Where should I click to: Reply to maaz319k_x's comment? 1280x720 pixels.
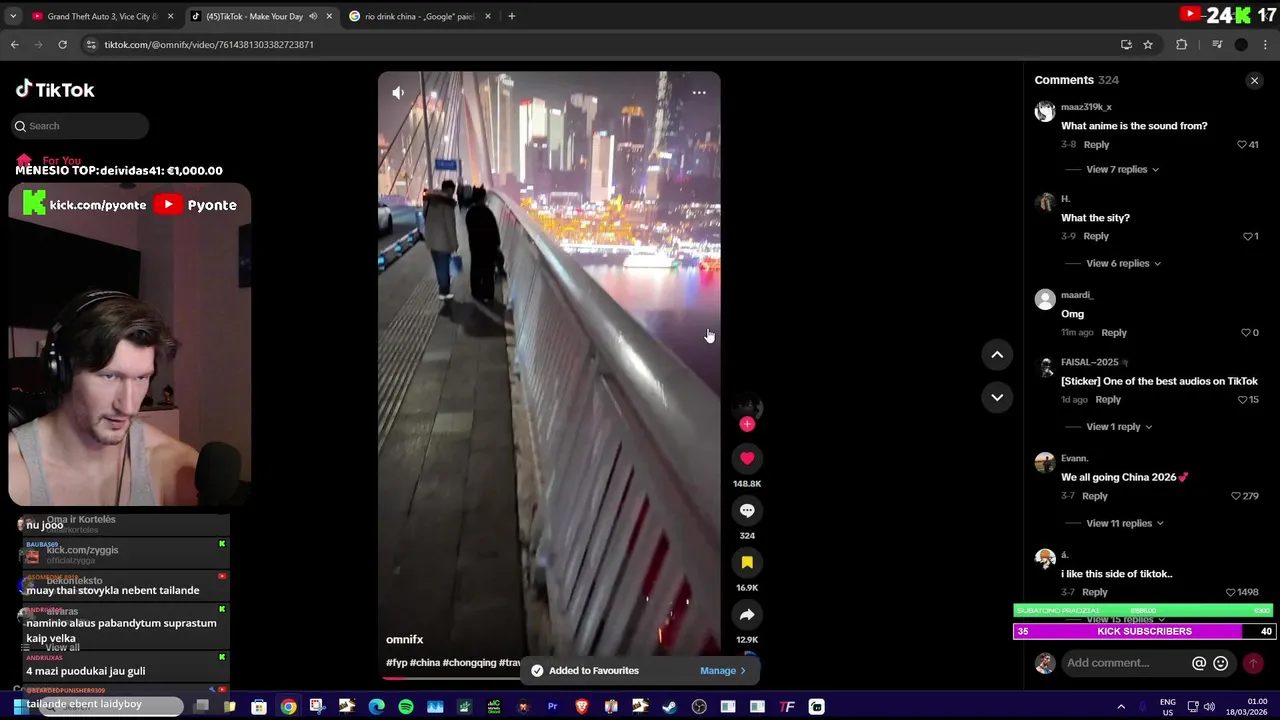click(x=1096, y=145)
